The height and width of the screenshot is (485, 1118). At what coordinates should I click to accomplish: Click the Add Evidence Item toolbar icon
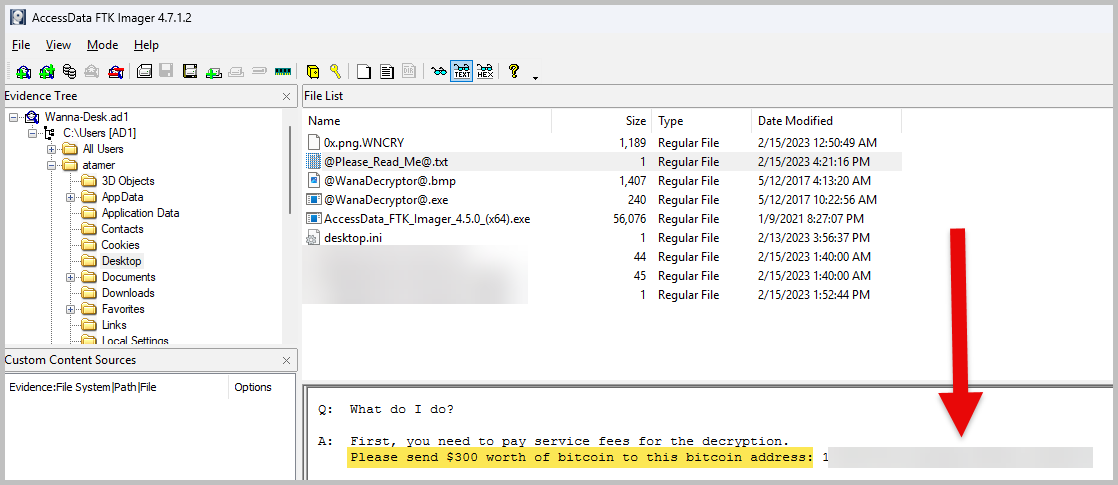(22, 71)
